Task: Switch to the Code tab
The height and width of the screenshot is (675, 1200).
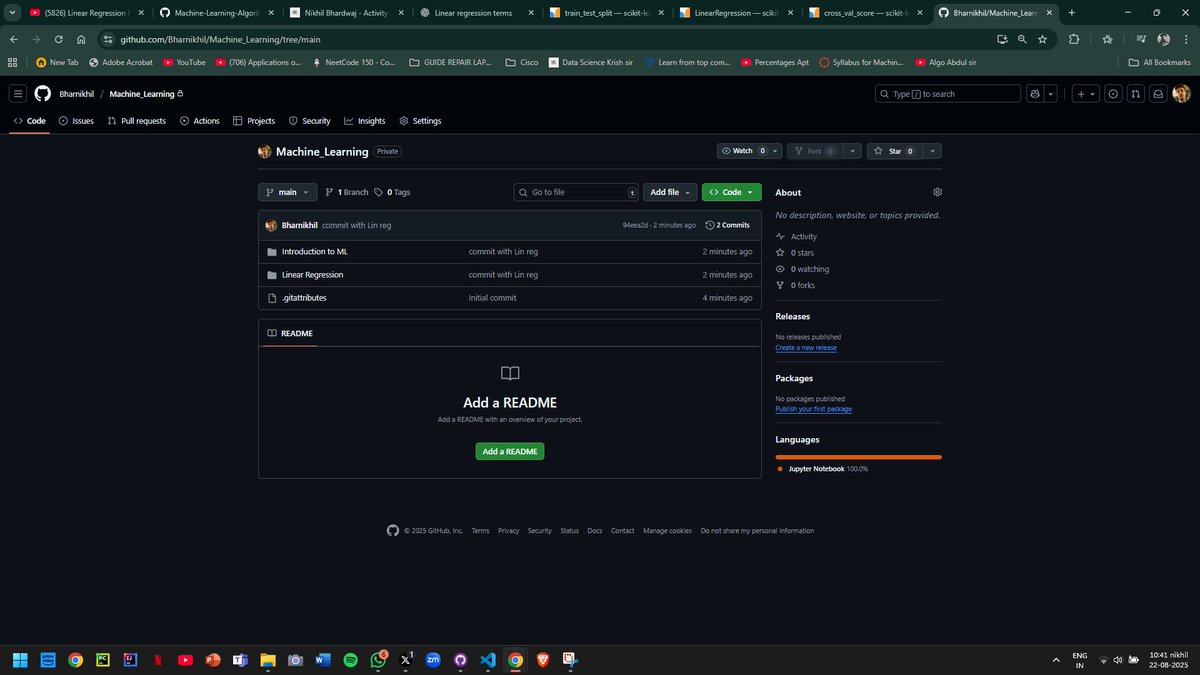Action: click(x=30, y=121)
